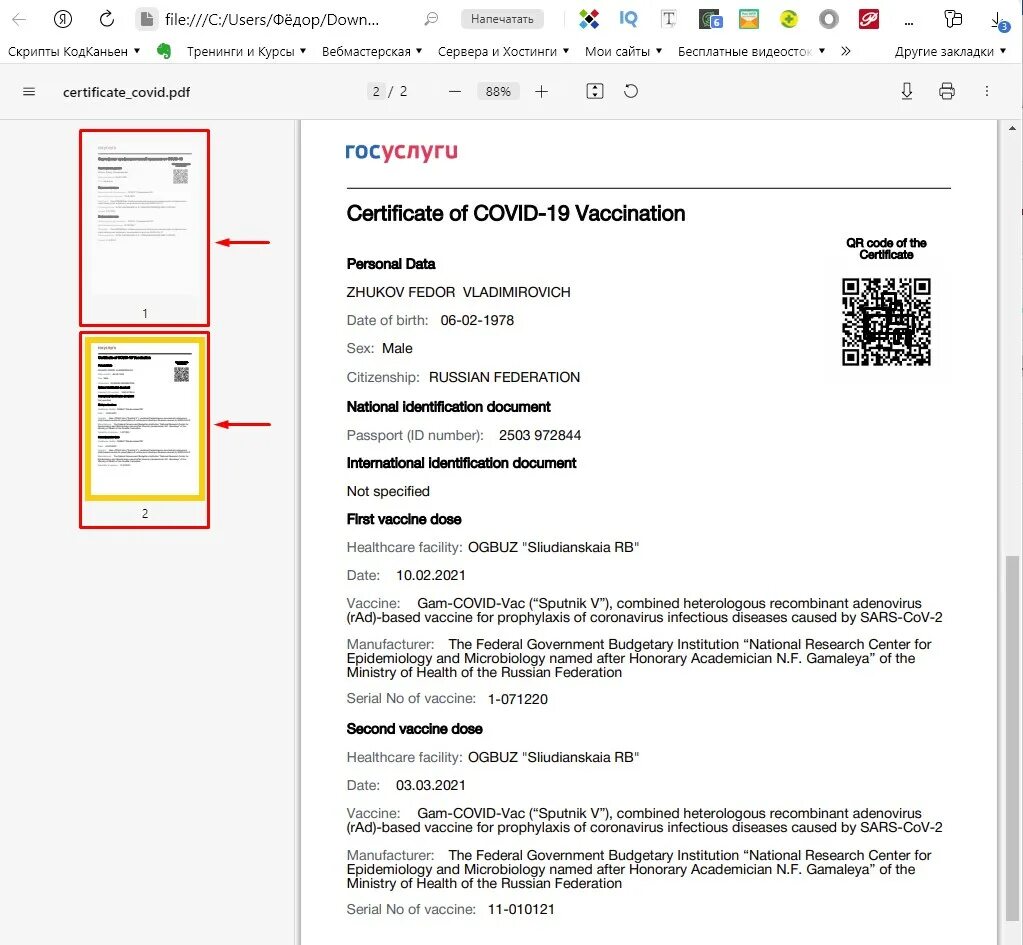Open the gray circle extension icon
The image size is (1023, 945).
[829, 20]
